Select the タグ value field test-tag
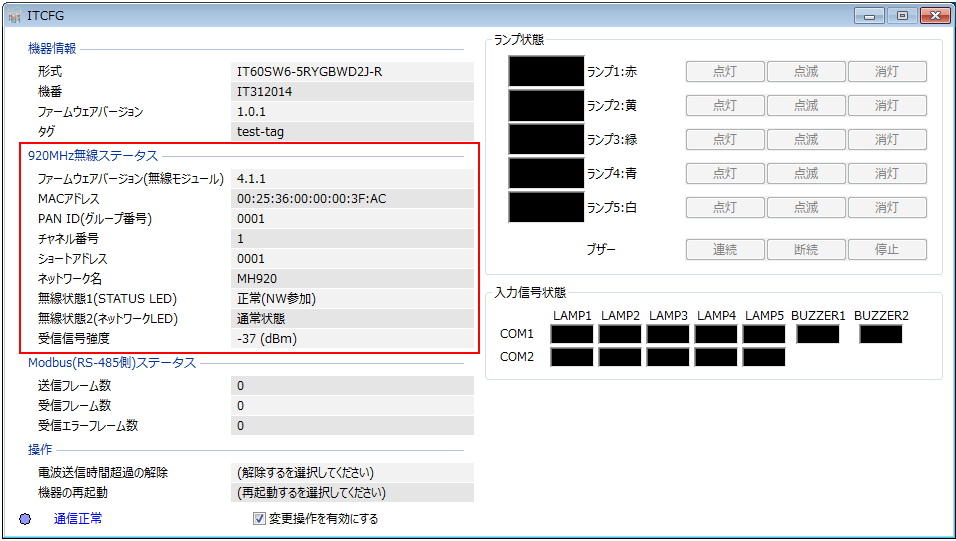Screen dimensions: 956x541 coord(351,131)
